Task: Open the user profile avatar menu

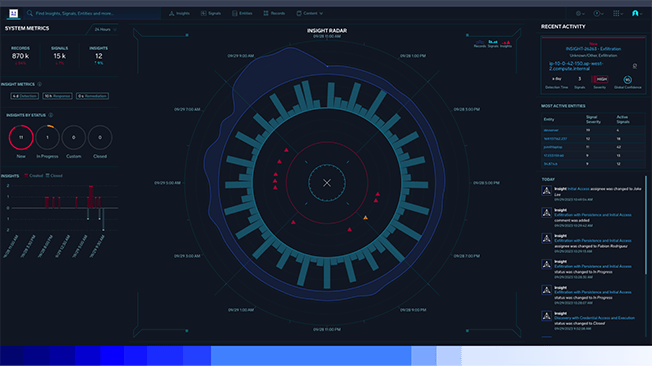Action: click(x=635, y=13)
